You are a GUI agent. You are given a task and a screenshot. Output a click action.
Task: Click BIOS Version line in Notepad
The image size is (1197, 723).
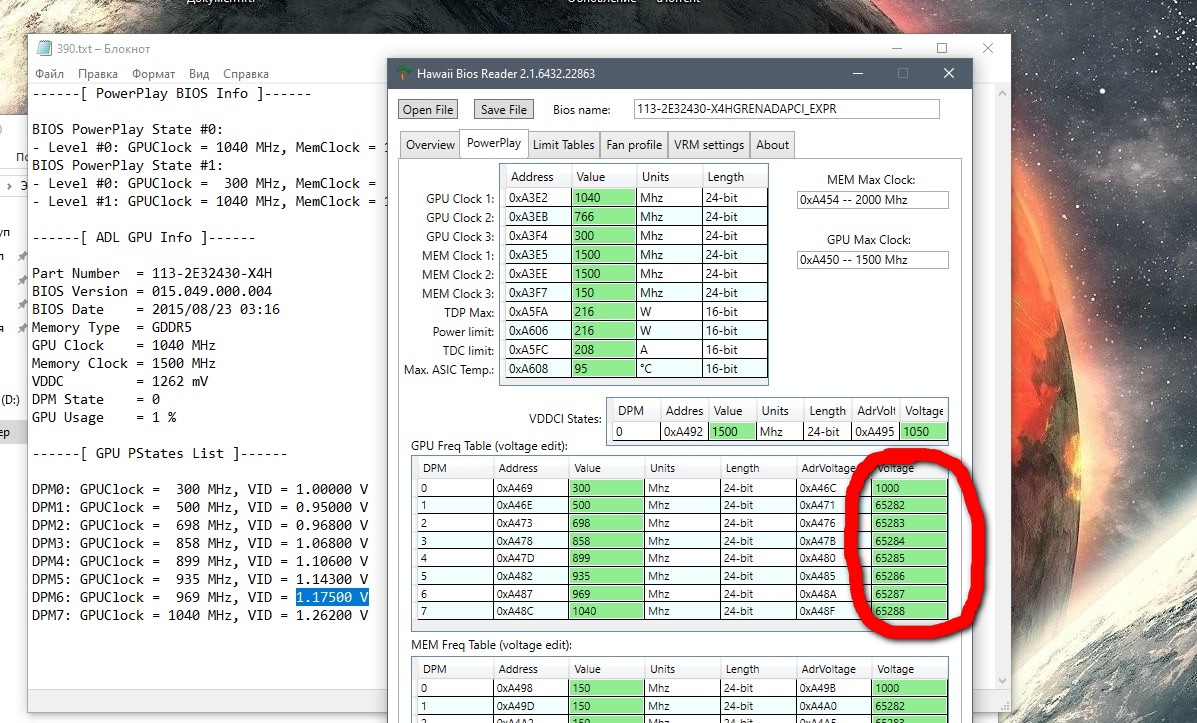pyautogui.click(x=152, y=291)
